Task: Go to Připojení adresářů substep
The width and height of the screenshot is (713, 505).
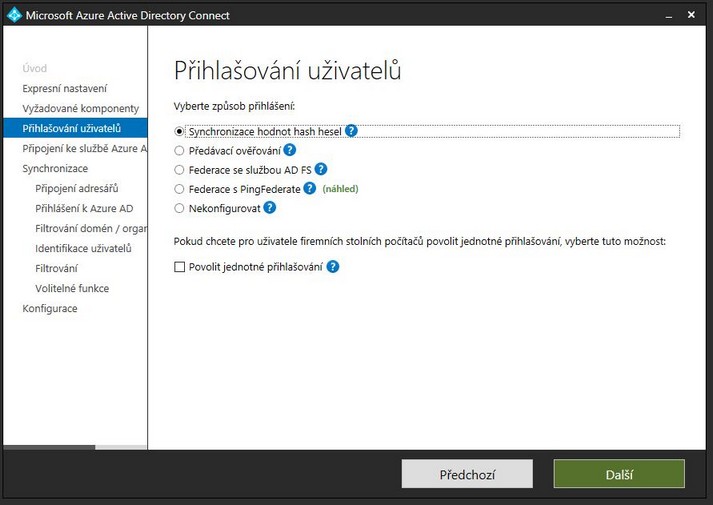Action: coord(76,188)
